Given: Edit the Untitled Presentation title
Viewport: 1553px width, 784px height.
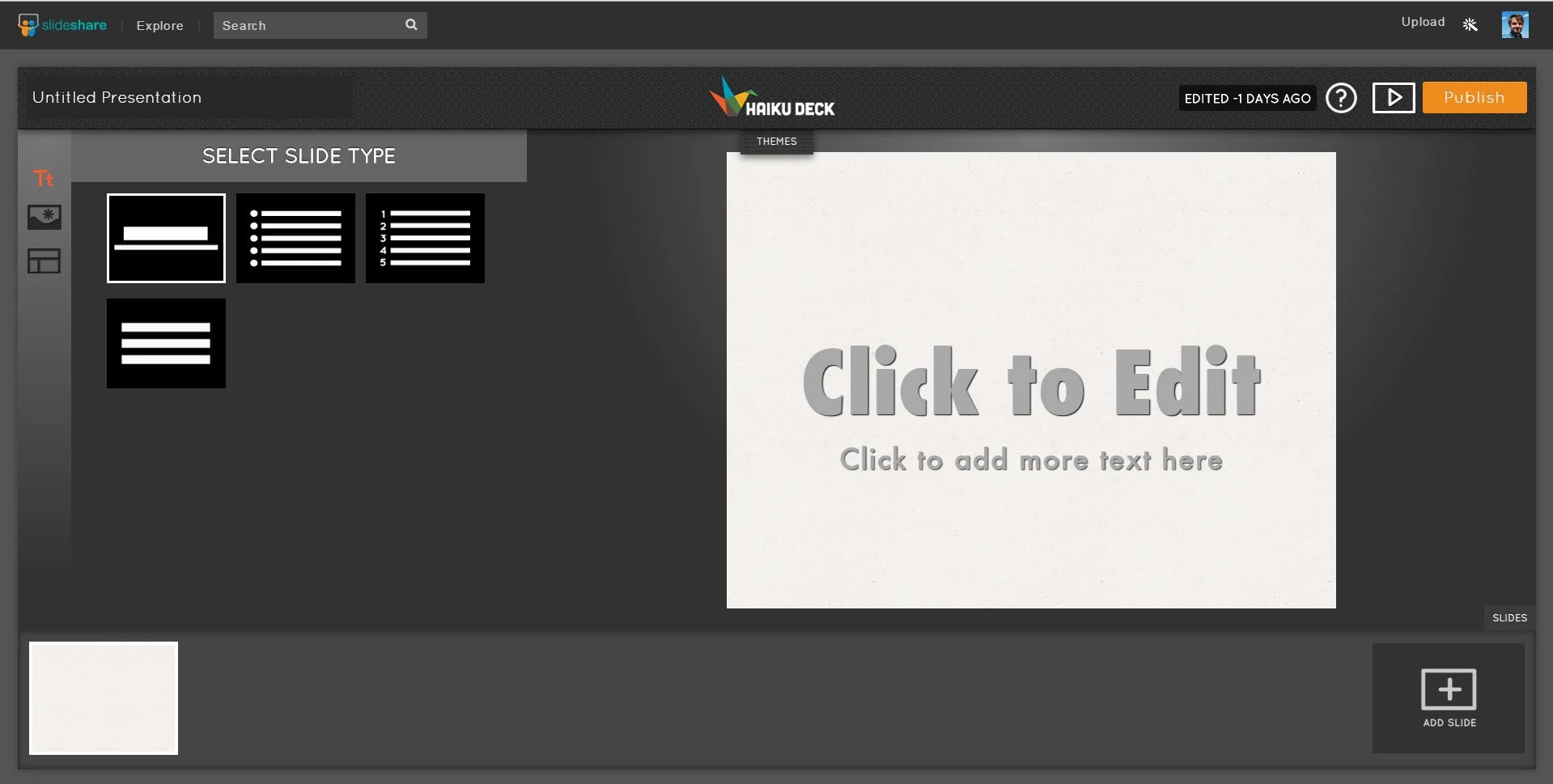Looking at the screenshot, I should (x=117, y=97).
